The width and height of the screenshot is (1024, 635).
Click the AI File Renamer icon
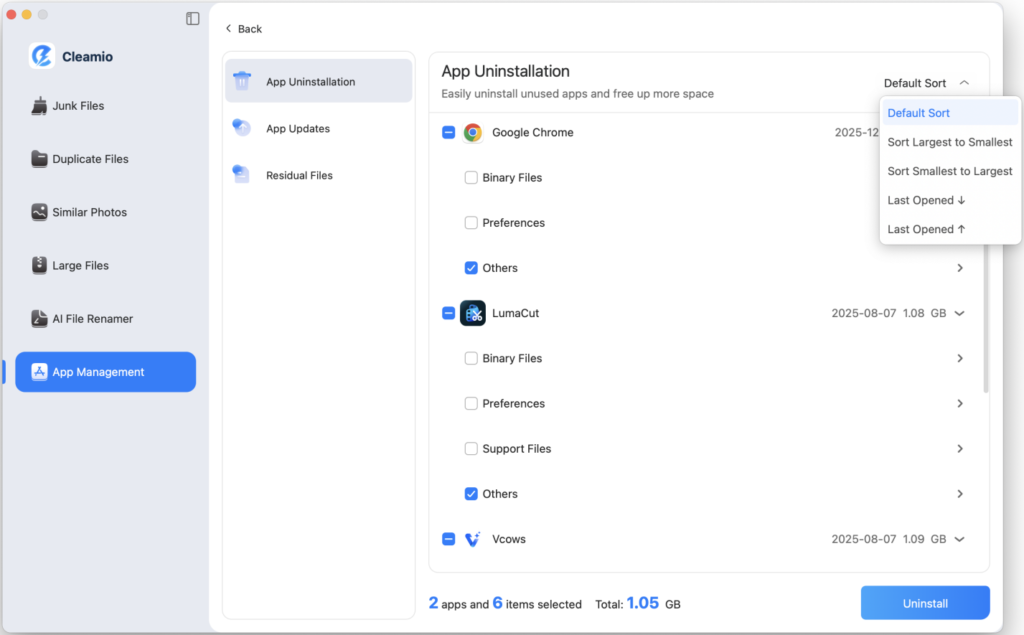pyautogui.click(x=40, y=319)
